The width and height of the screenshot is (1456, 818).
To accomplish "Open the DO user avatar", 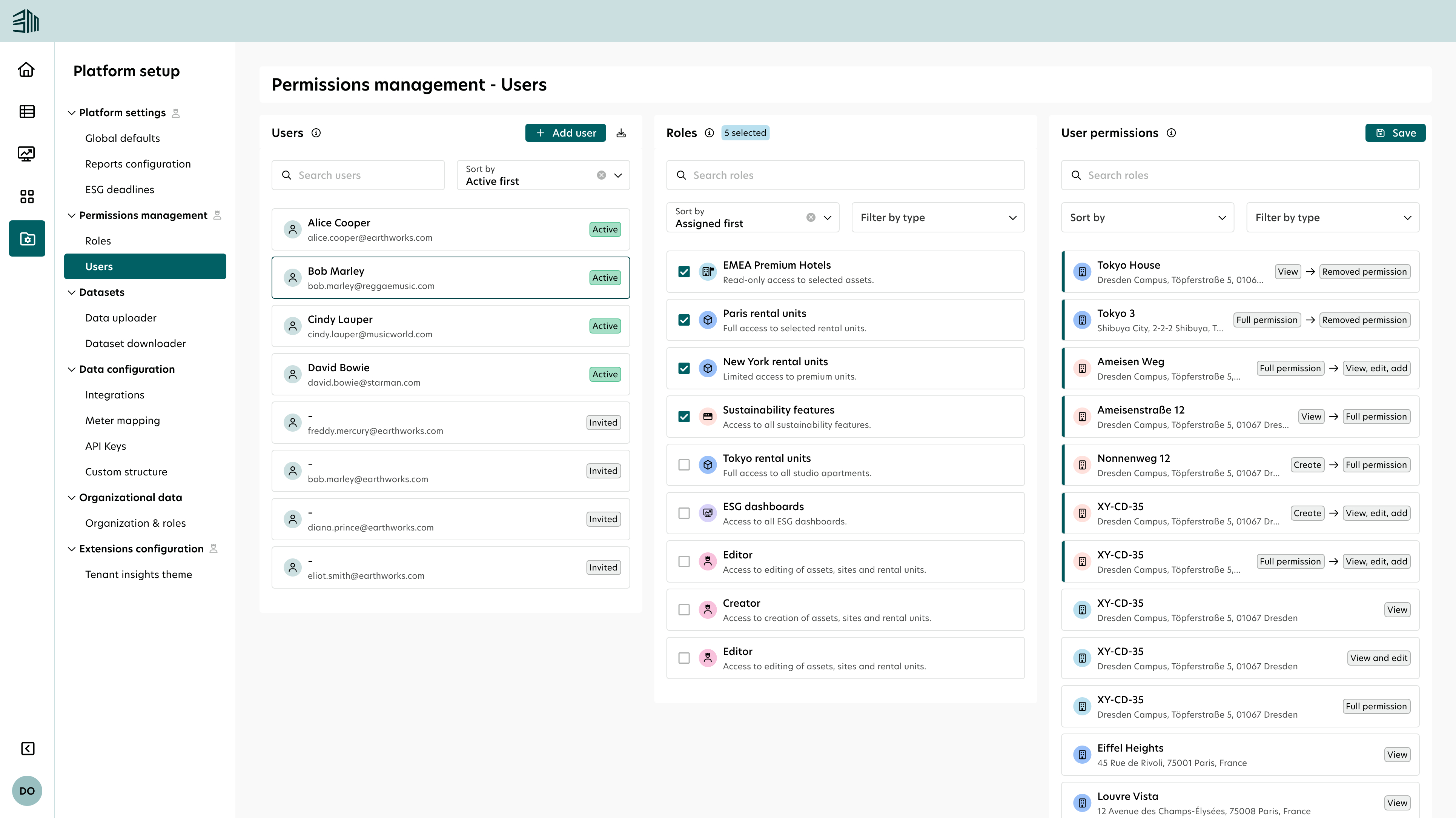I will coord(26,791).
